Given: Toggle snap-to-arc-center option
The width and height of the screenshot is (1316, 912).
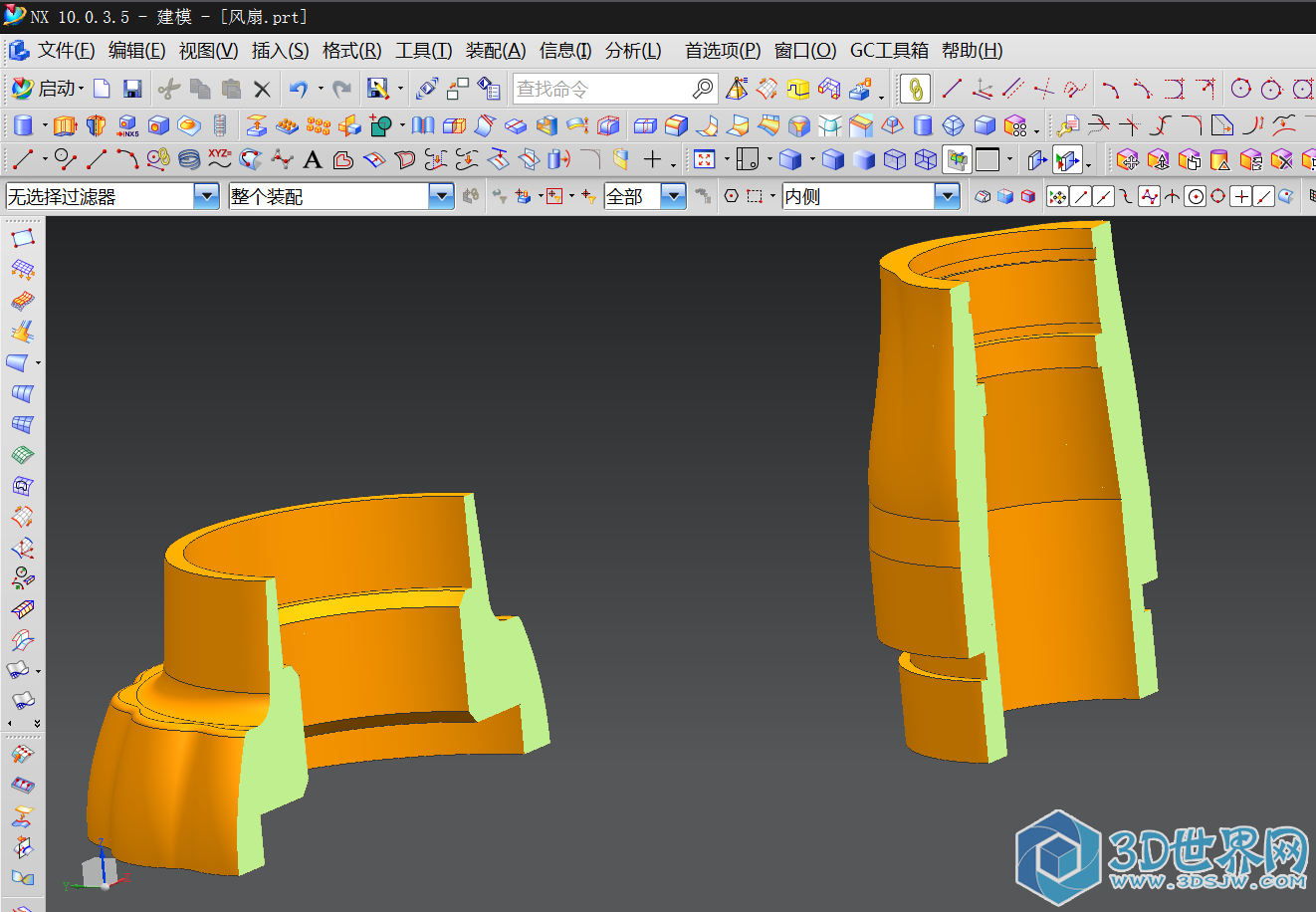Looking at the screenshot, I should (1196, 197).
